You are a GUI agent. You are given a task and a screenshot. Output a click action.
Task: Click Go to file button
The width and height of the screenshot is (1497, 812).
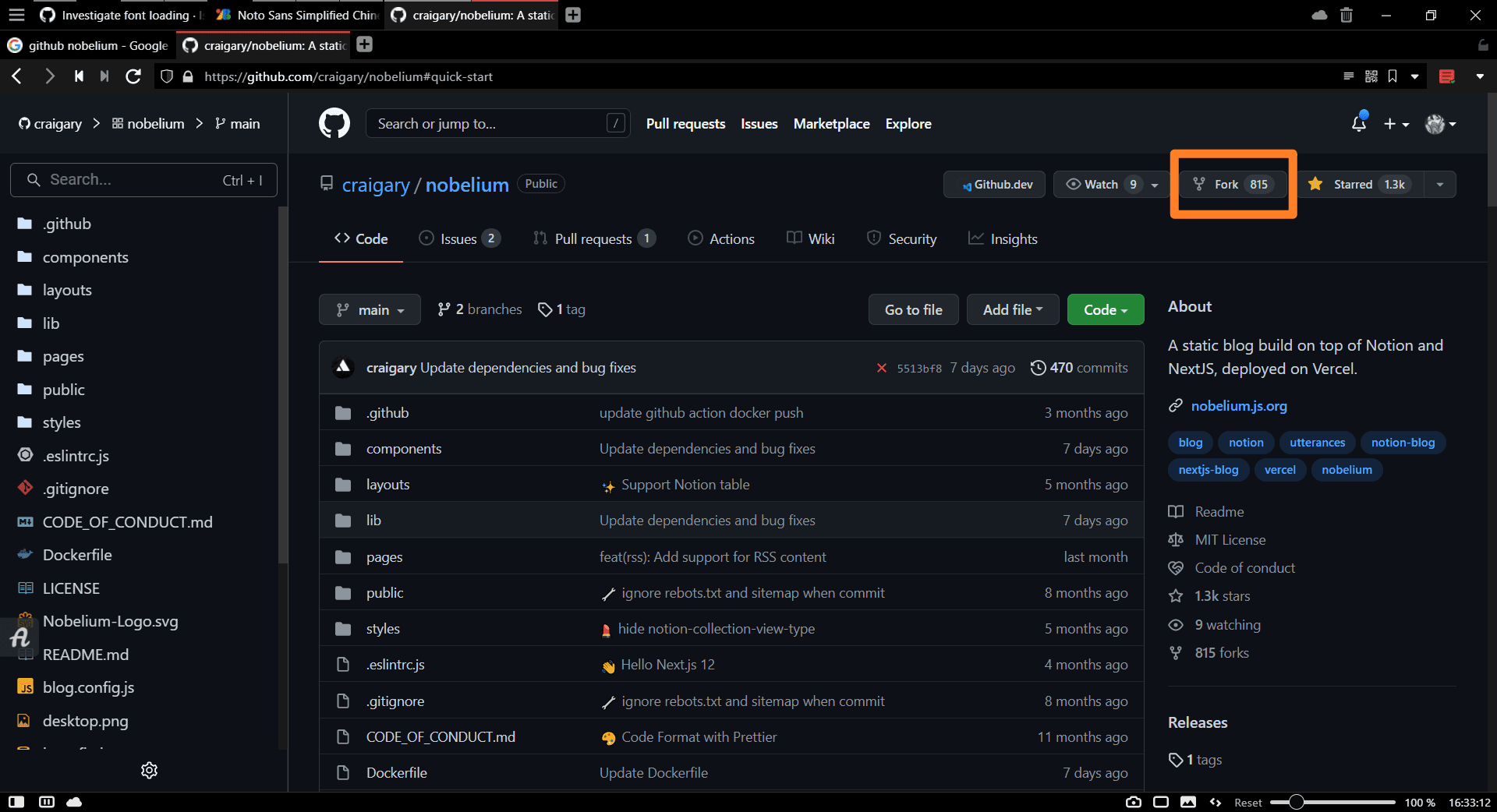pyautogui.click(x=914, y=309)
